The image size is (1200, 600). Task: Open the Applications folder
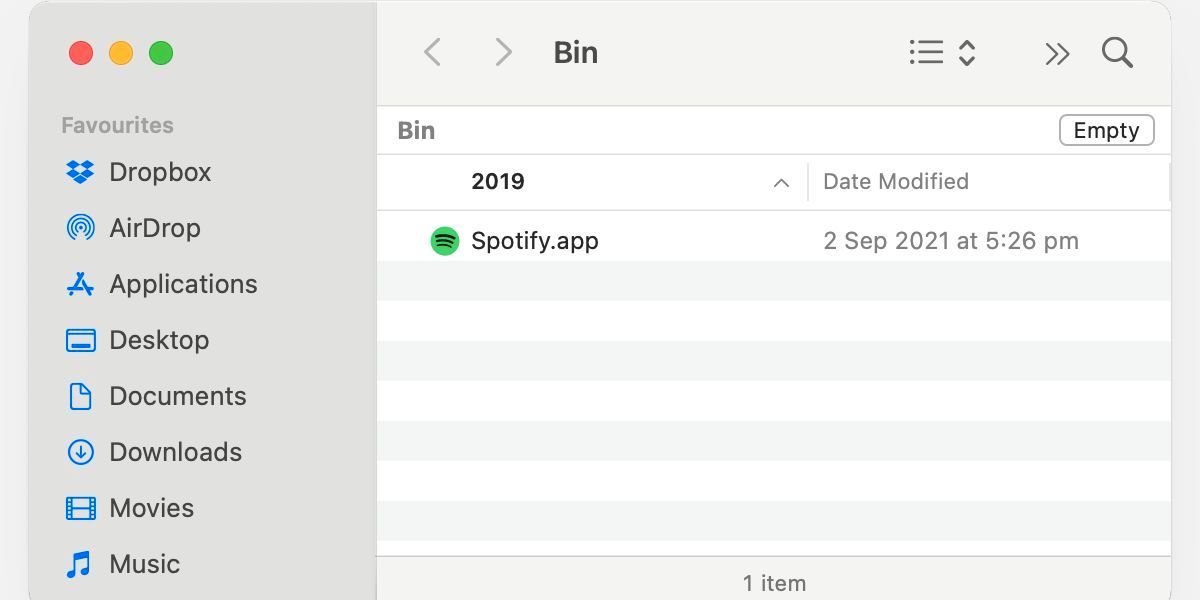pos(183,284)
